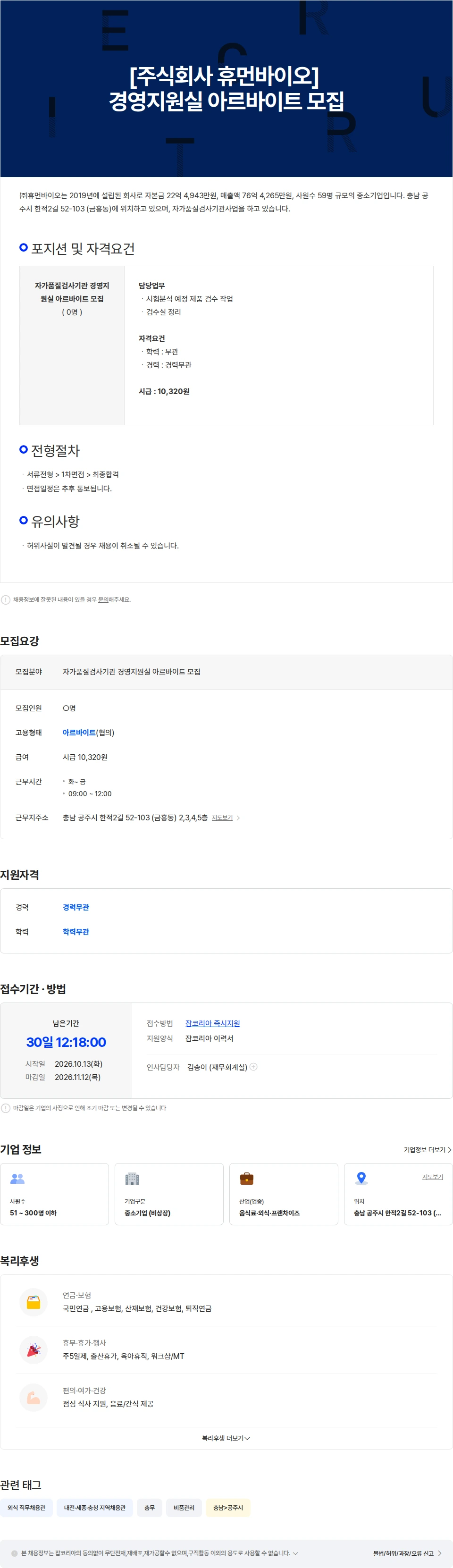The width and height of the screenshot is (453, 1568).
Task: Click 아르바이트 employment type link
Action: coord(79,732)
